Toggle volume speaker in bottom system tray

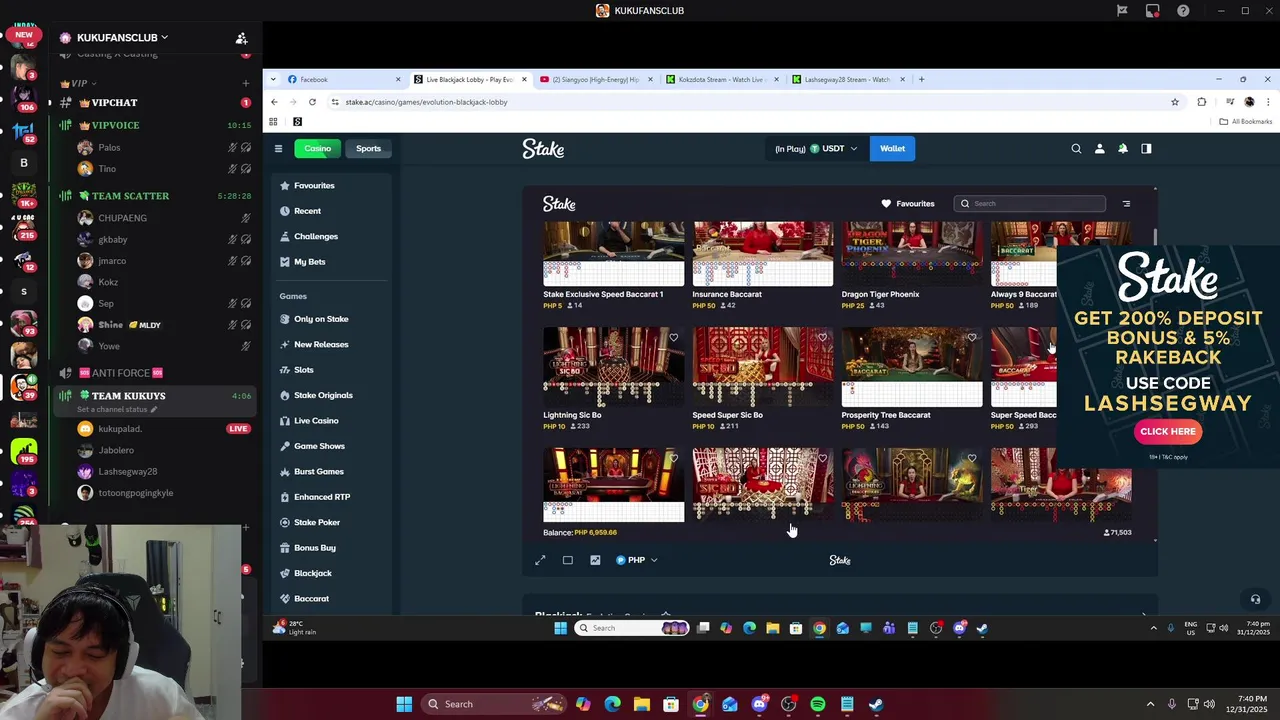coord(1208,704)
